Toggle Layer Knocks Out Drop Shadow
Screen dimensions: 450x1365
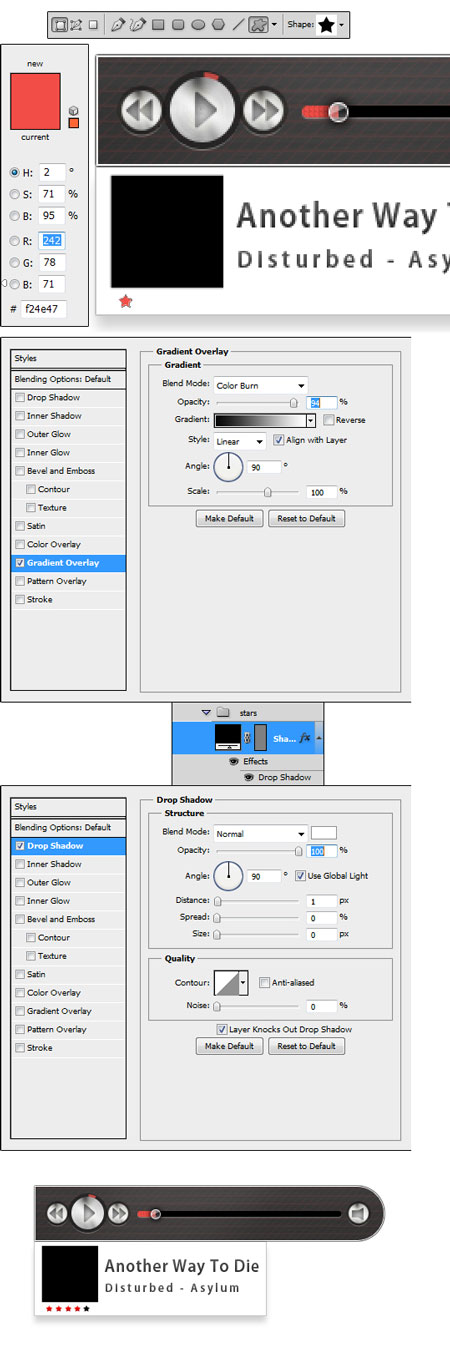point(221,1029)
